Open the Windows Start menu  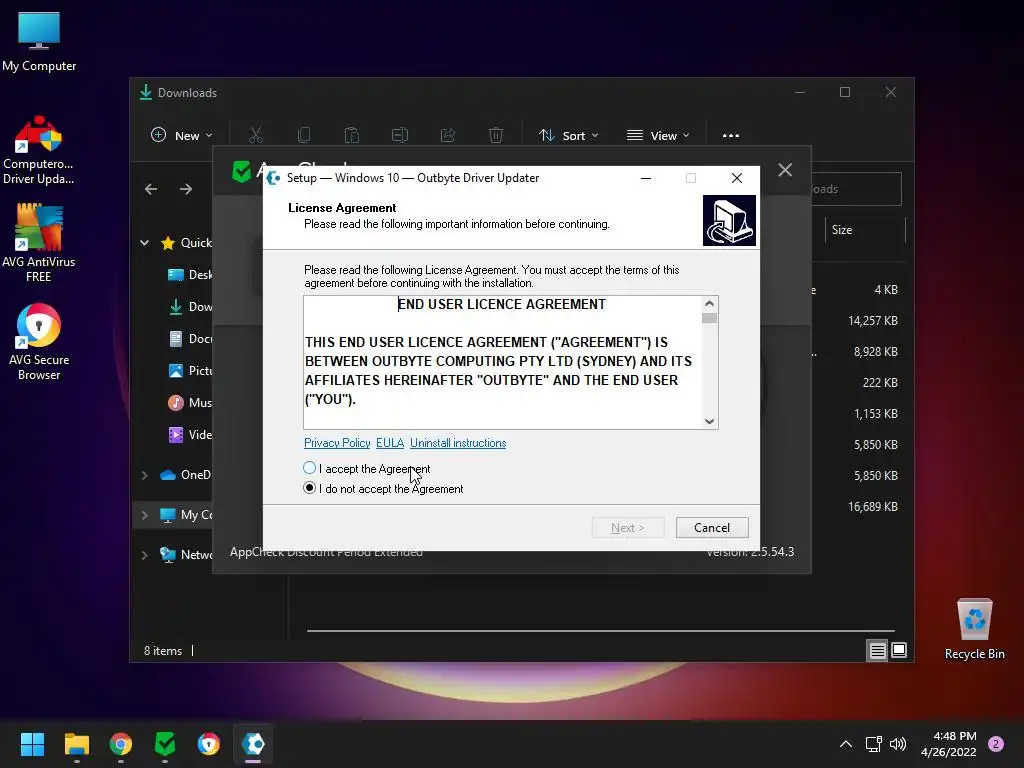pyautogui.click(x=32, y=744)
